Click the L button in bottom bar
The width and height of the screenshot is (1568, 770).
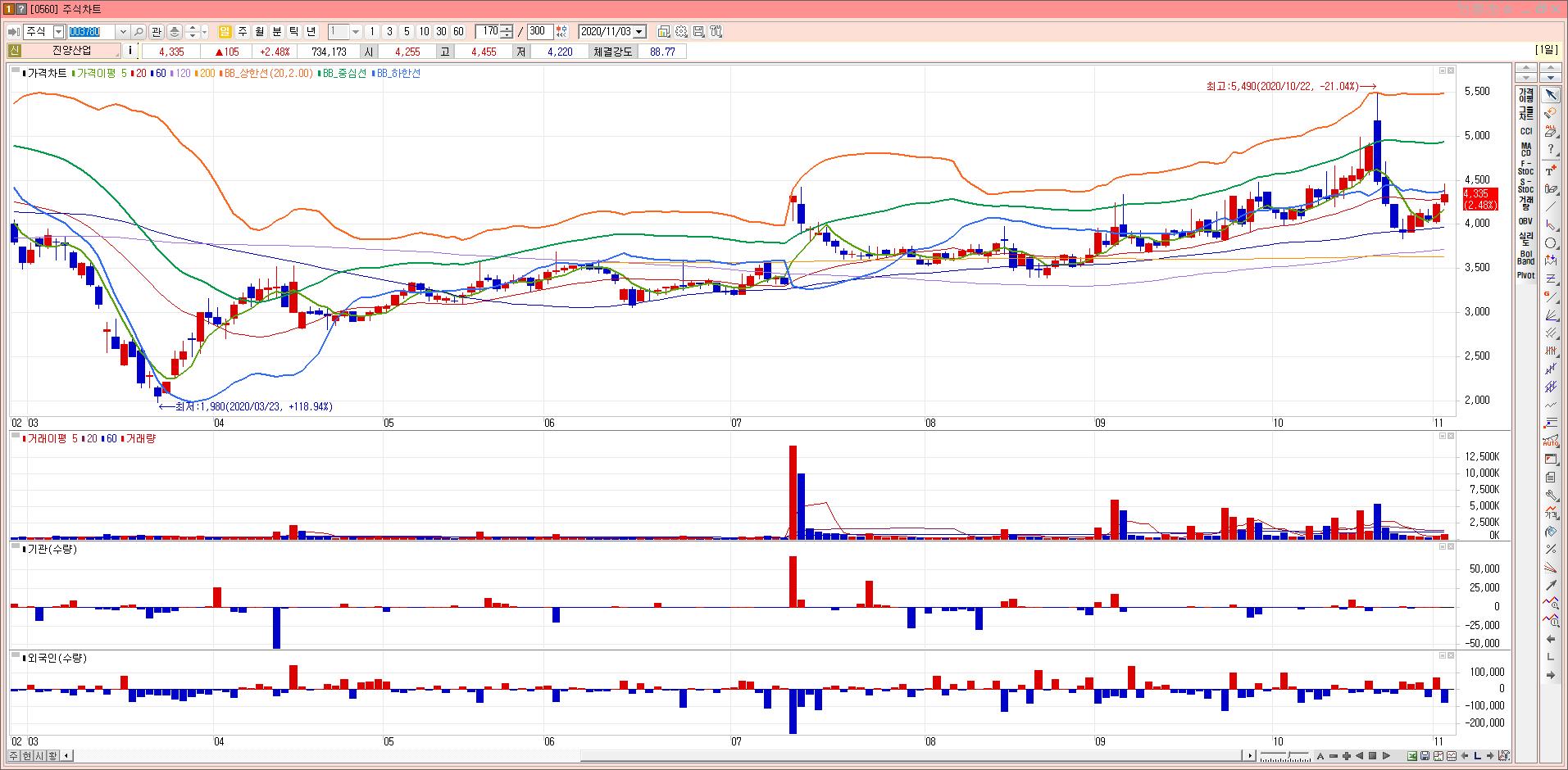click(x=1477, y=755)
